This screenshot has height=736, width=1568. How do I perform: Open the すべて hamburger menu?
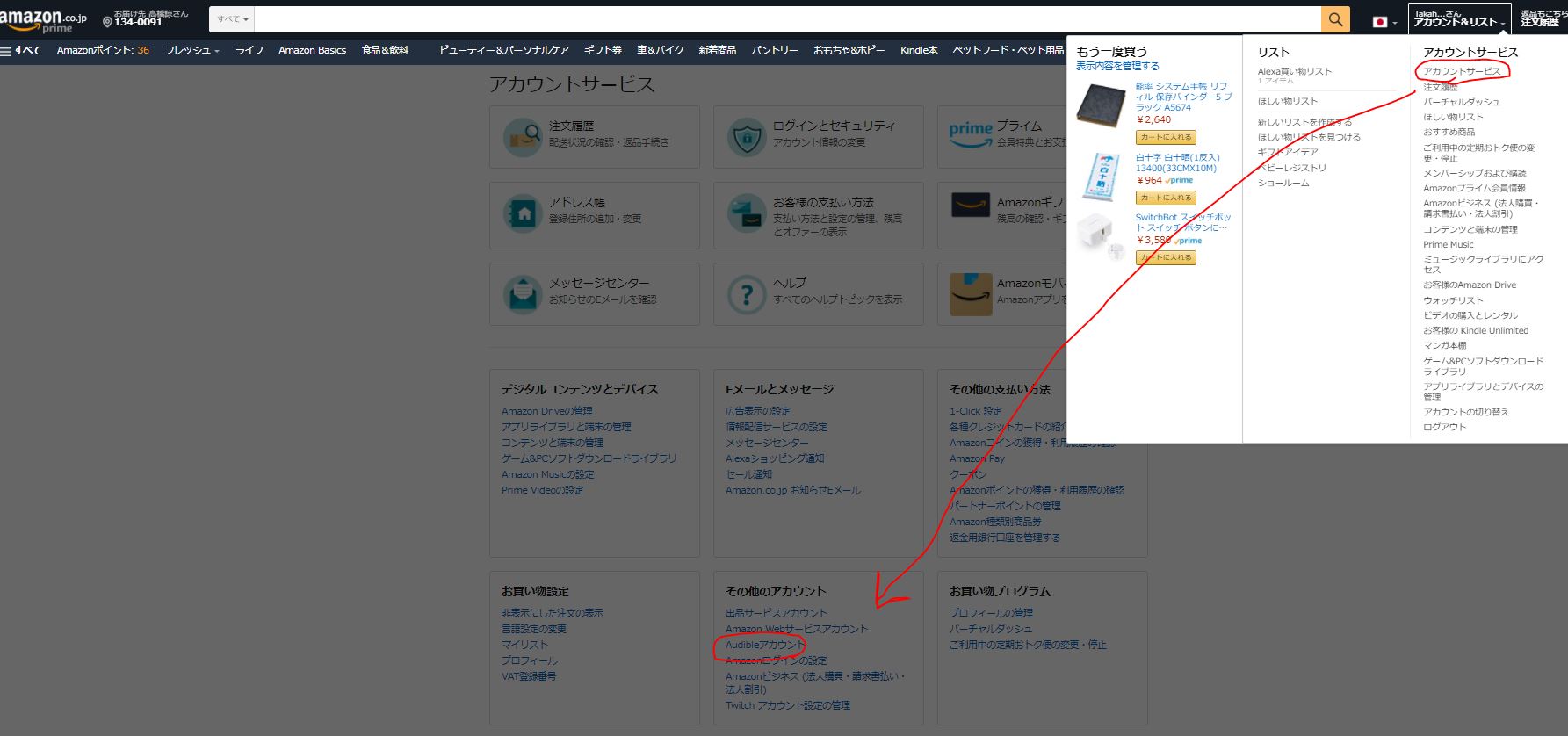21,51
